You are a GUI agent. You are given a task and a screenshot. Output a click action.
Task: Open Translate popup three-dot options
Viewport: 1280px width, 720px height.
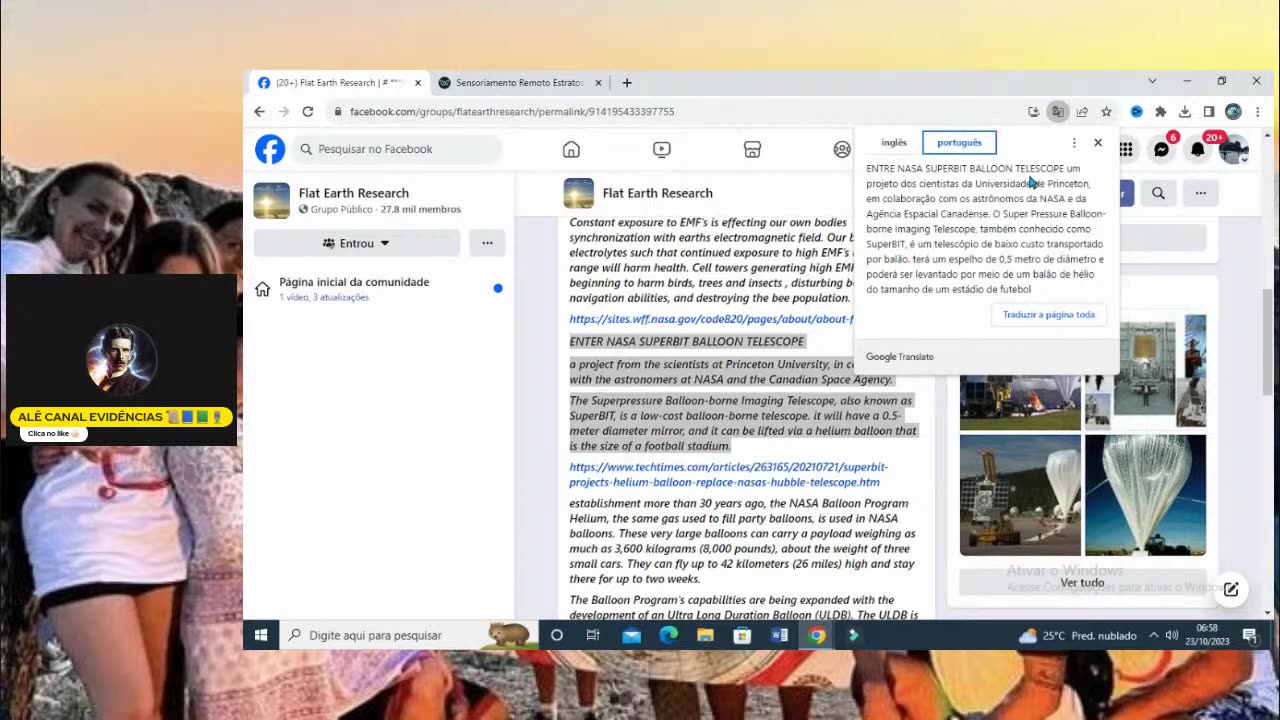(1074, 143)
